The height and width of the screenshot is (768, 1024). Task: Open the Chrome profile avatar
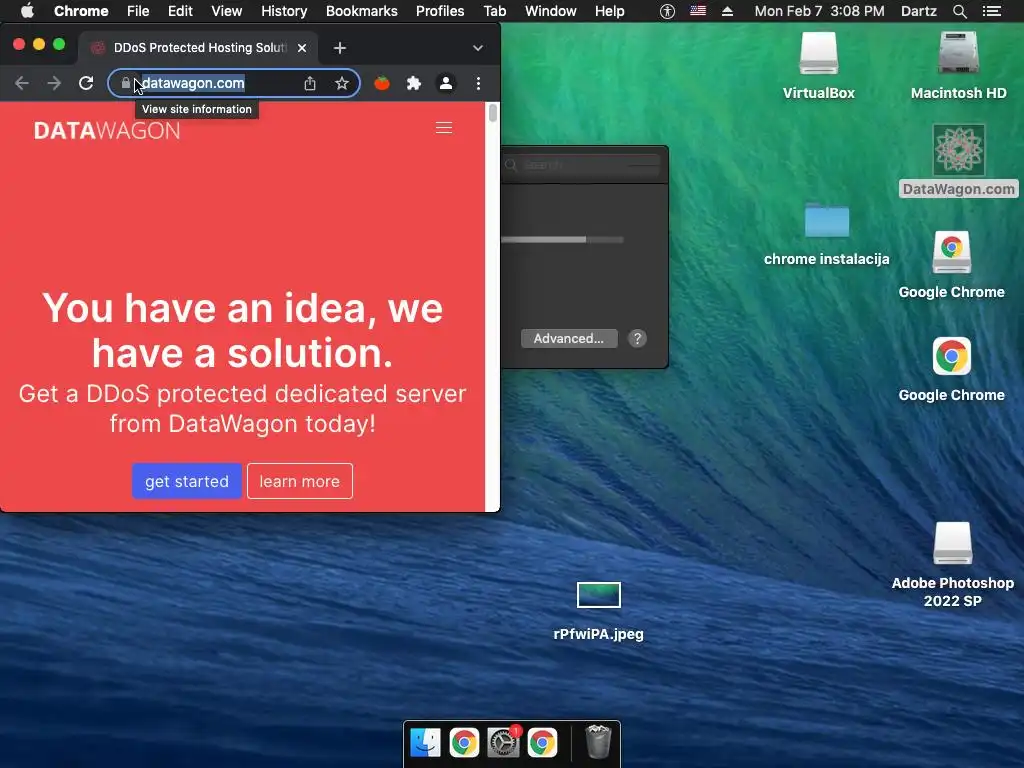pyautogui.click(x=446, y=83)
